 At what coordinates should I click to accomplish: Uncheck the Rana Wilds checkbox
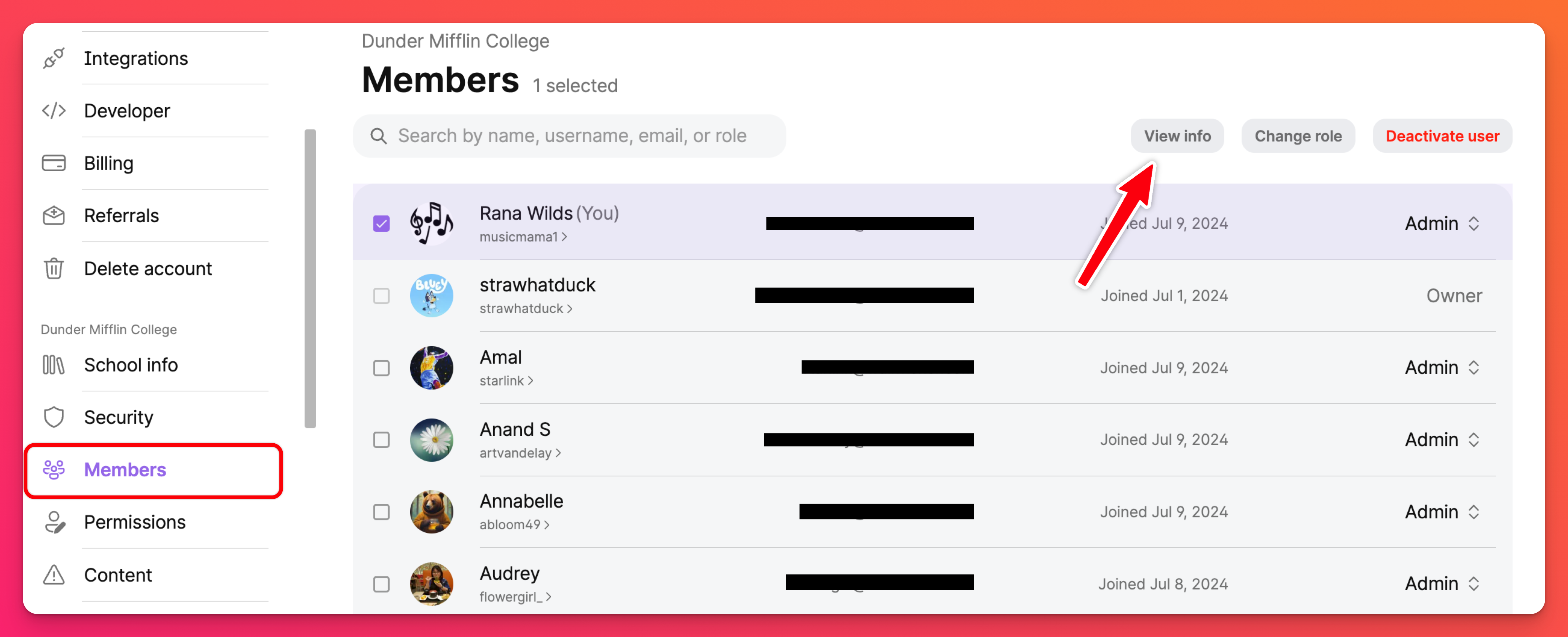tap(381, 224)
